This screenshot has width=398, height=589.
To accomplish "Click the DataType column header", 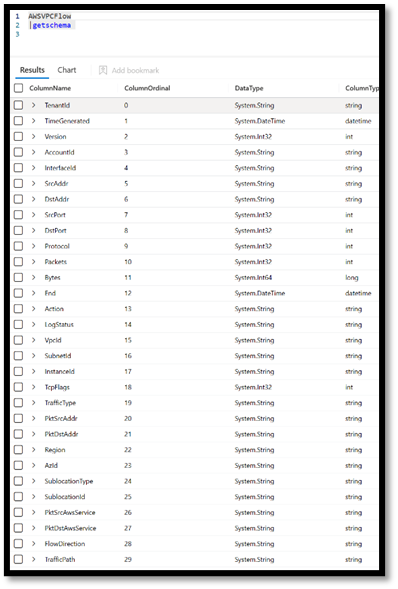I will [x=249, y=88].
